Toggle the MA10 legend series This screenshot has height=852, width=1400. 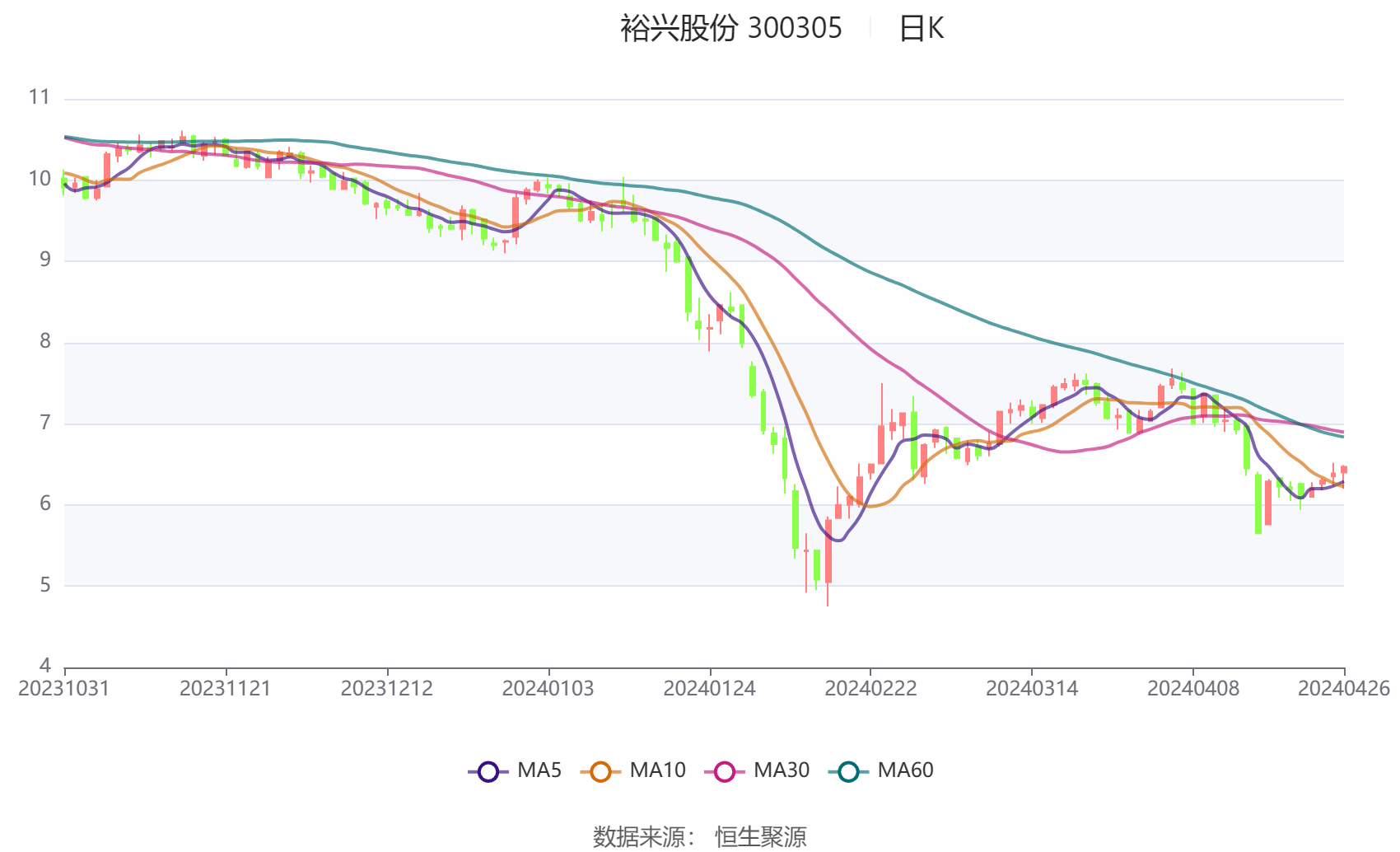pos(633,770)
